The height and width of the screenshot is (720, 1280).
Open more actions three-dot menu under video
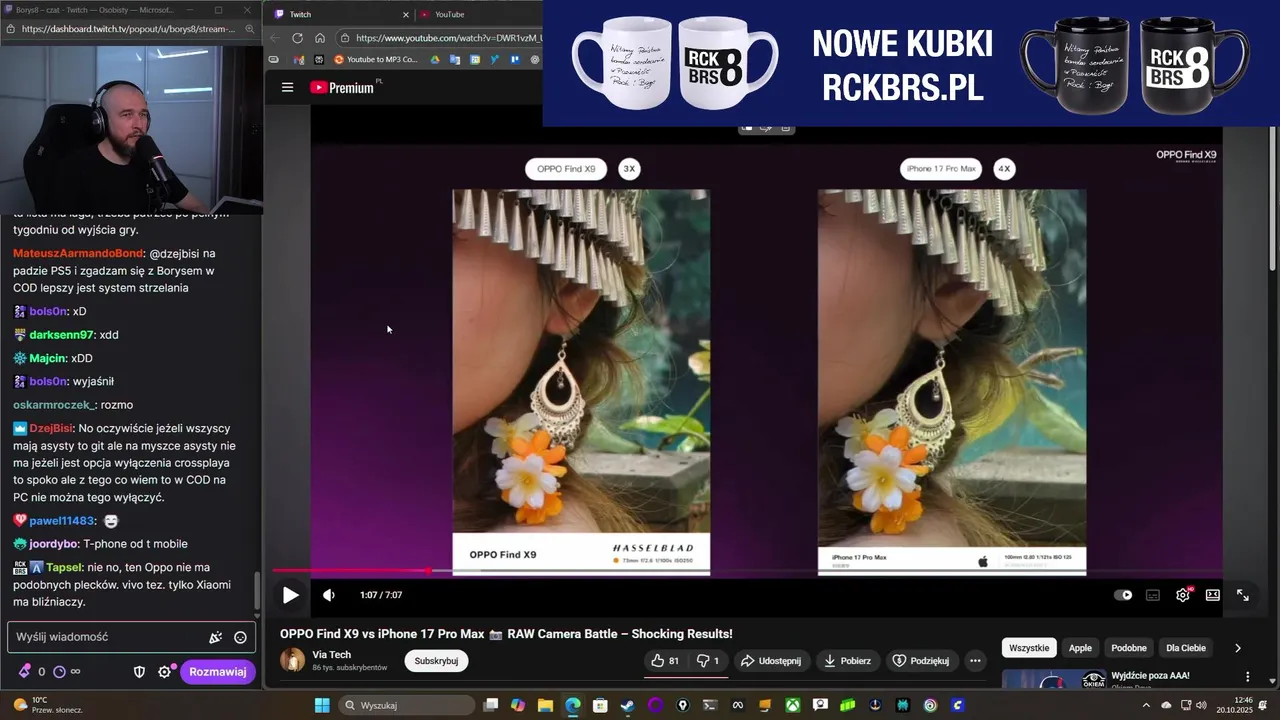tap(975, 661)
